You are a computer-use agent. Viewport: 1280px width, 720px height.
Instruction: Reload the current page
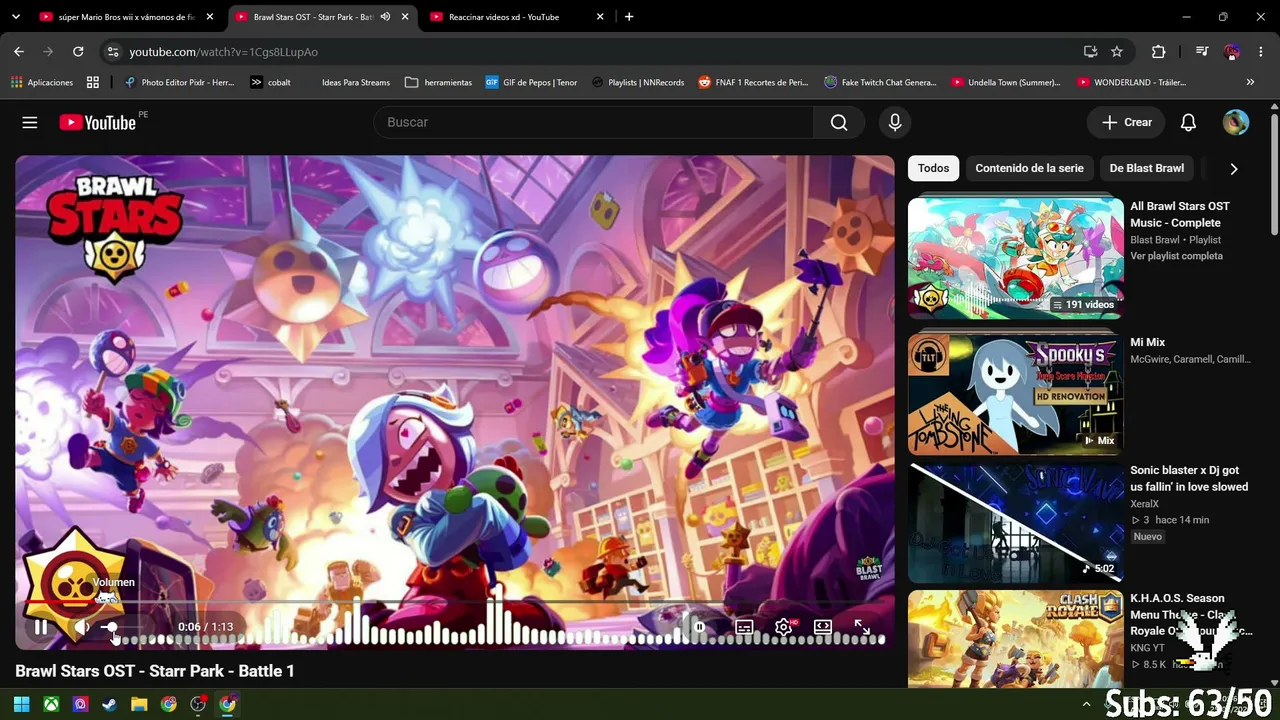pyautogui.click(x=78, y=52)
